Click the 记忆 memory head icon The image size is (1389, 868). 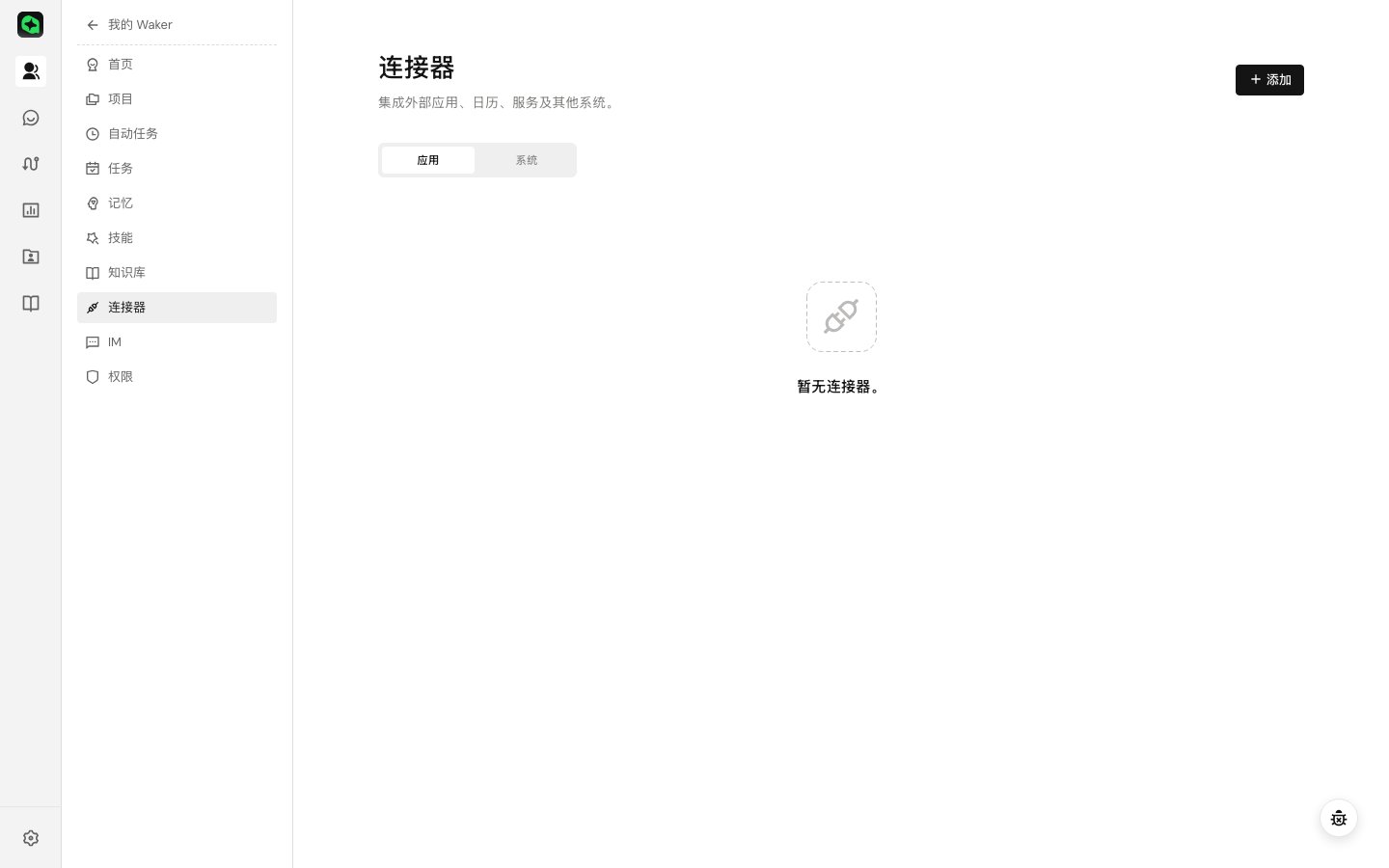click(93, 203)
